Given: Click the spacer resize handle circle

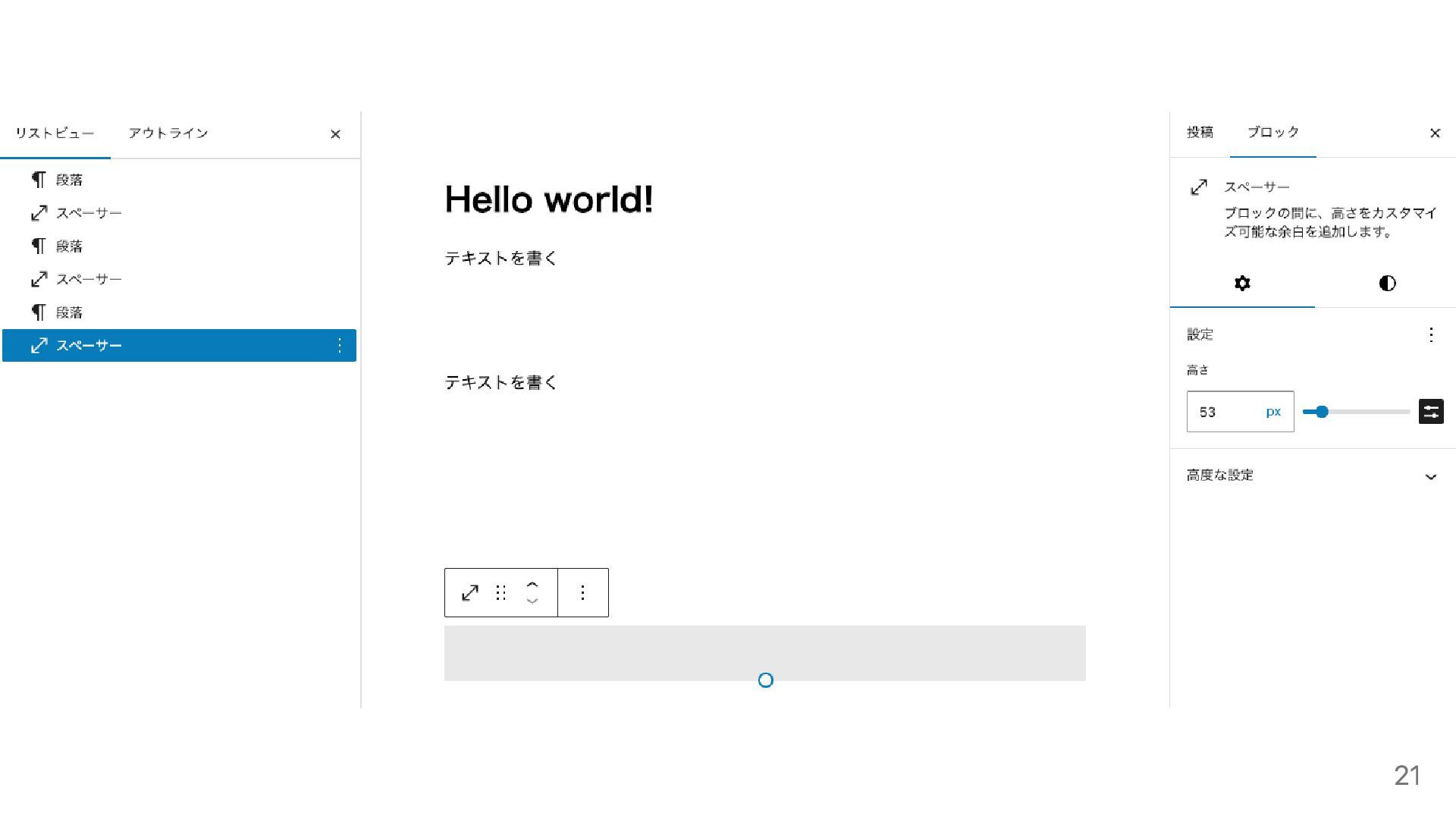Looking at the screenshot, I should click(x=765, y=680).
